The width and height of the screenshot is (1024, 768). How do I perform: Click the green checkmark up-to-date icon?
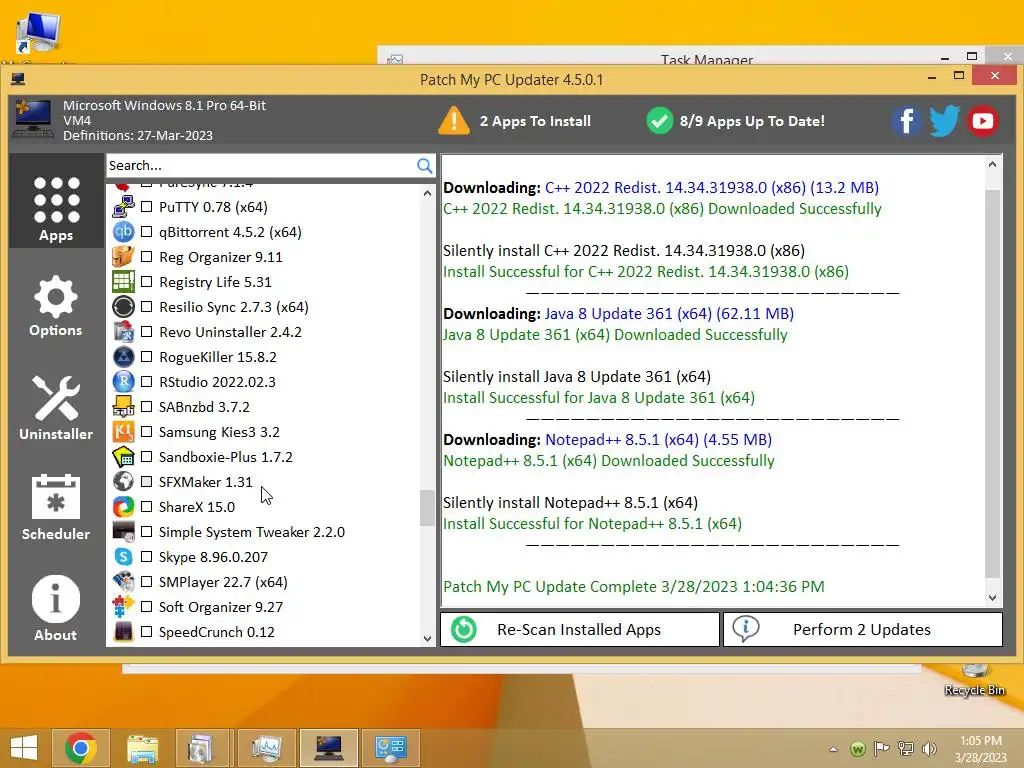[660, 121]
